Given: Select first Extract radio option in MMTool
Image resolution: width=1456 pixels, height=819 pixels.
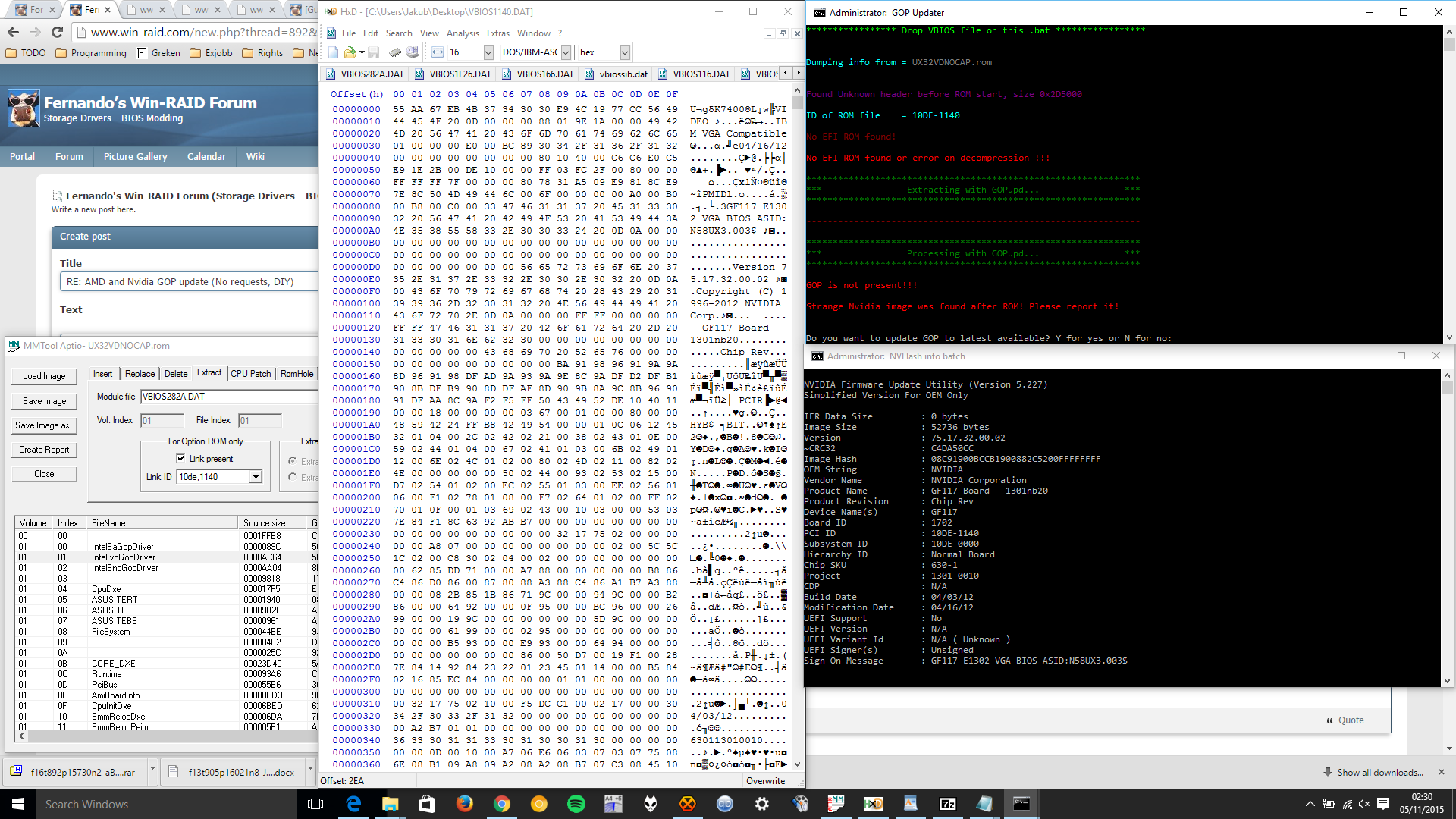Looking at the screenshot, I should 292,460.
